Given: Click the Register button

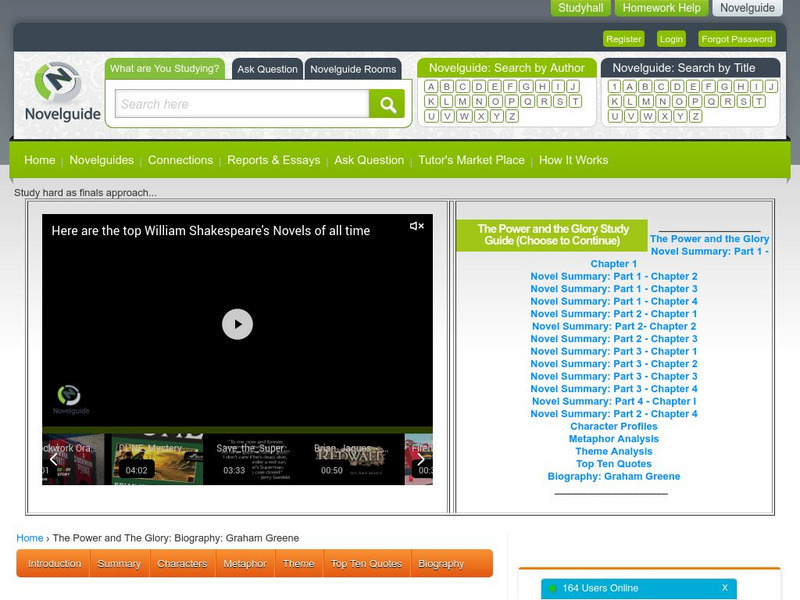Looking at the screenshot, I should pyautogui.click(x=623, y=39).
